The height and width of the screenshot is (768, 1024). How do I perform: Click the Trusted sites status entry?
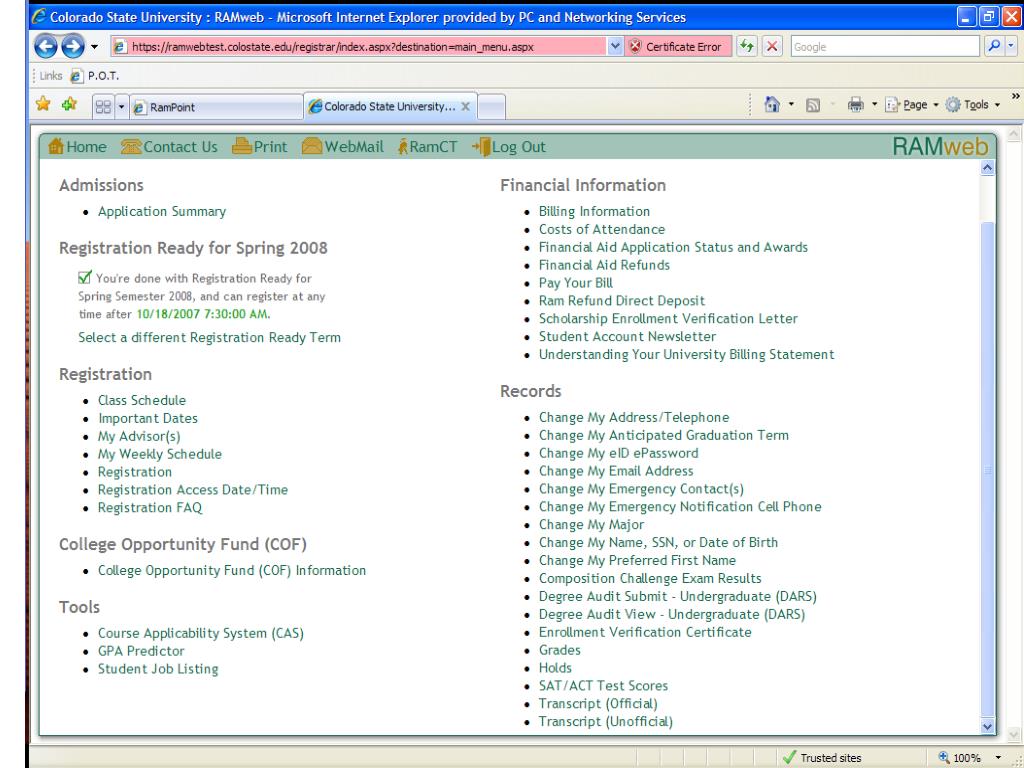[x=822, y=758]
